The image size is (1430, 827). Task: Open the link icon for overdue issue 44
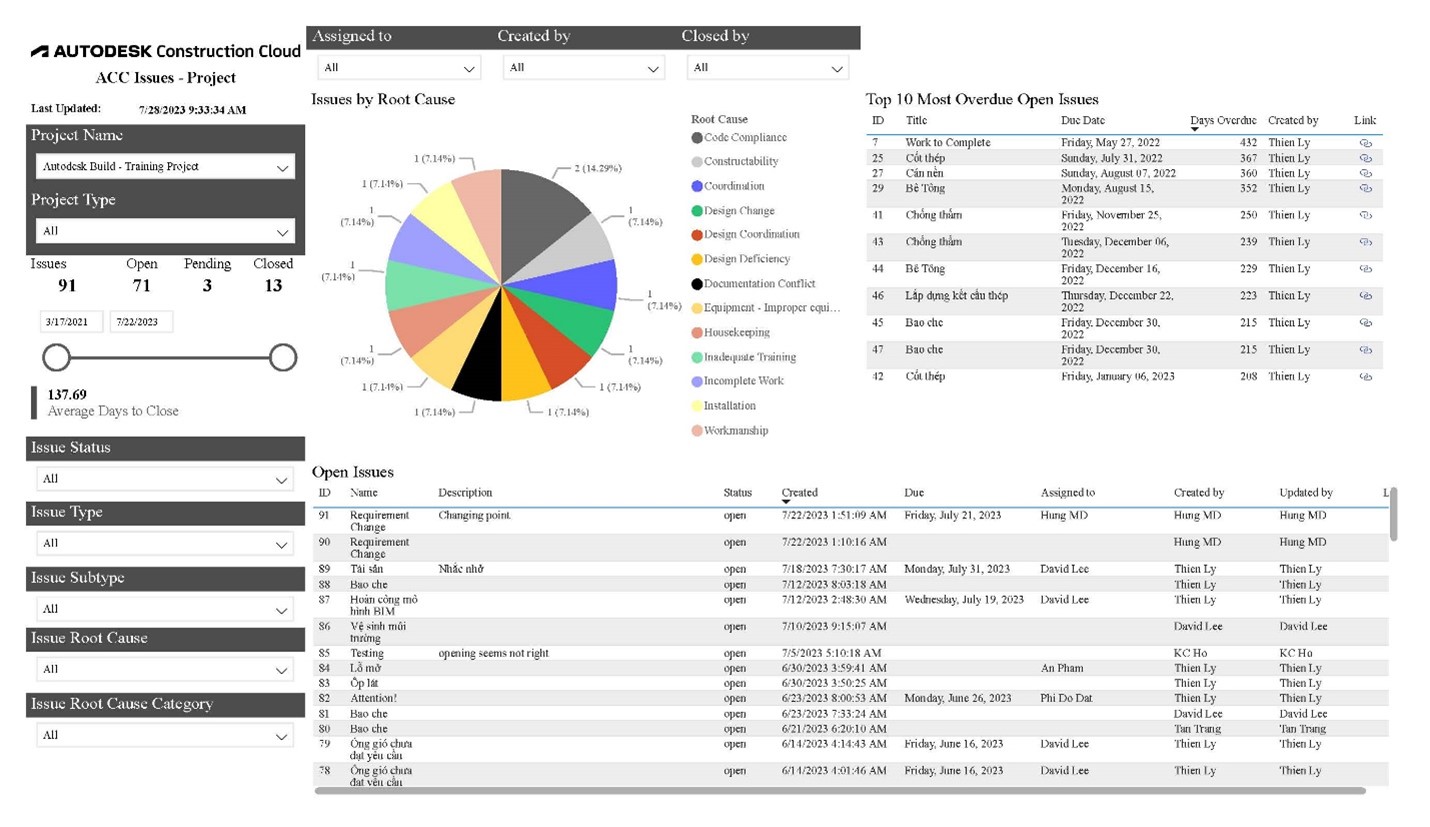(1365, 269)
